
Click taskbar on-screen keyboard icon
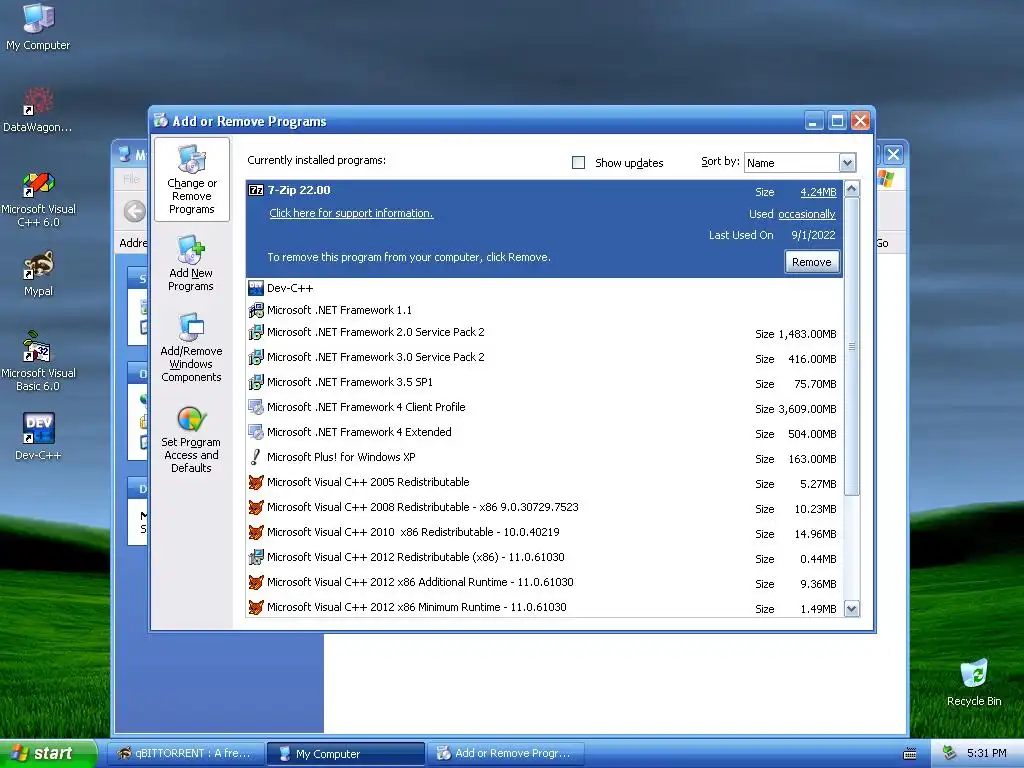tap(910, 754)
